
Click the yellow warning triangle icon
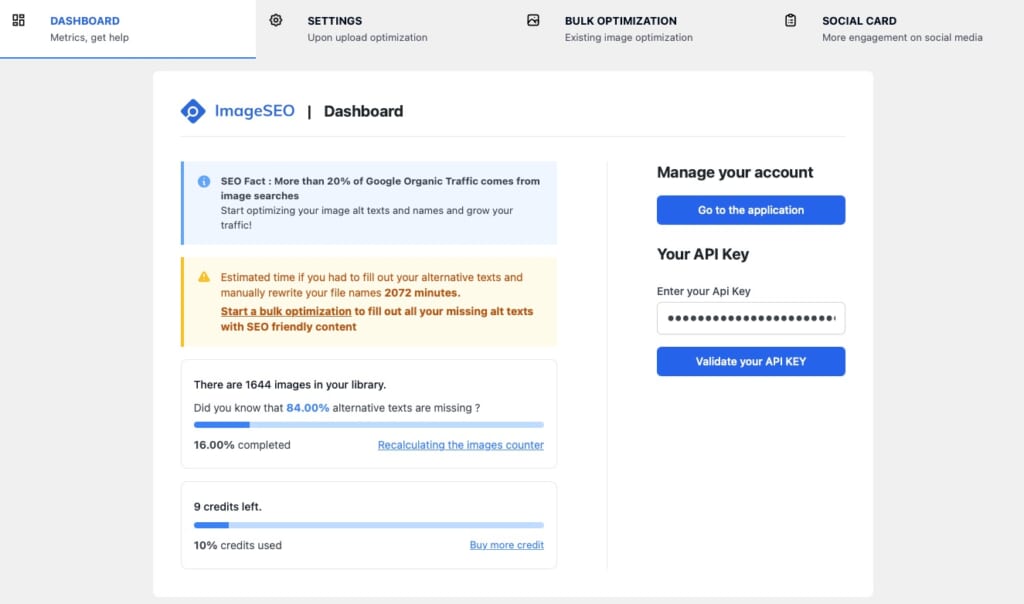click(x=204, y=277)
